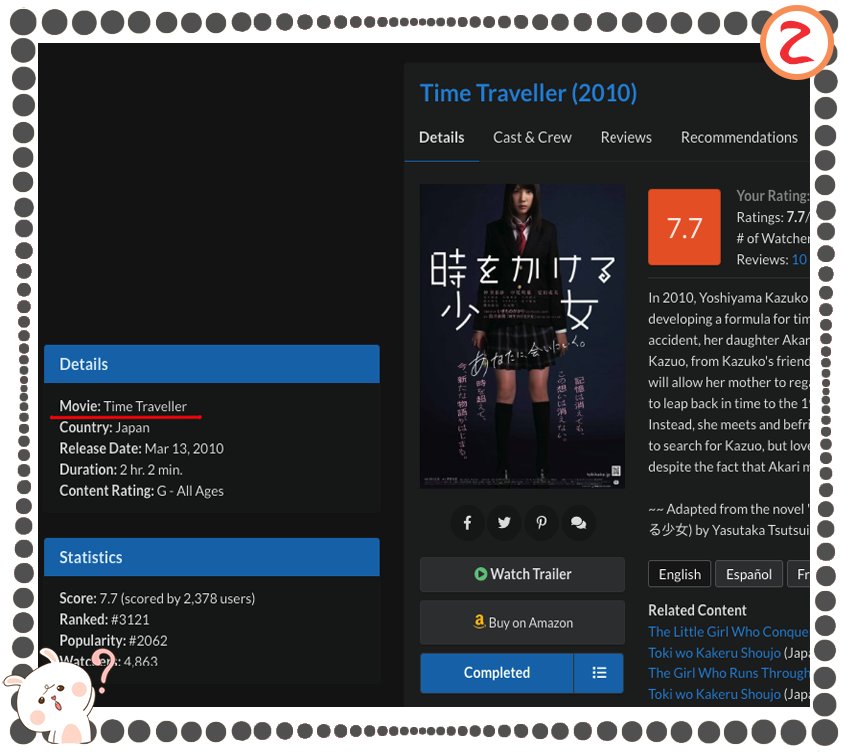Click 'Release Date: Mar 13, 2010' text
Screen dimensions: 846x752
click(141, 449)
